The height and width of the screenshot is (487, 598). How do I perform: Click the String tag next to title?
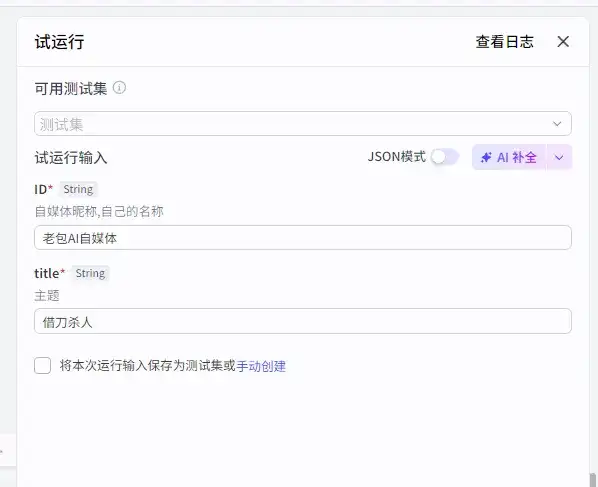tap(90, 273)
